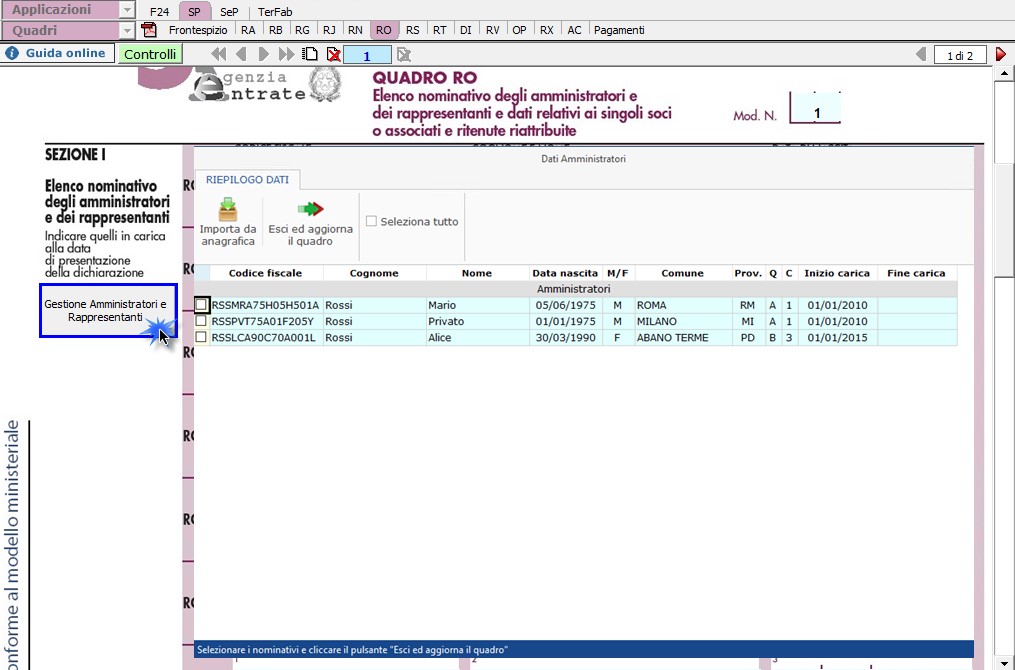1015x670 pixels.
Task: Click Data nascita column header
Action: pyautogui.click(x=565, y=273)
